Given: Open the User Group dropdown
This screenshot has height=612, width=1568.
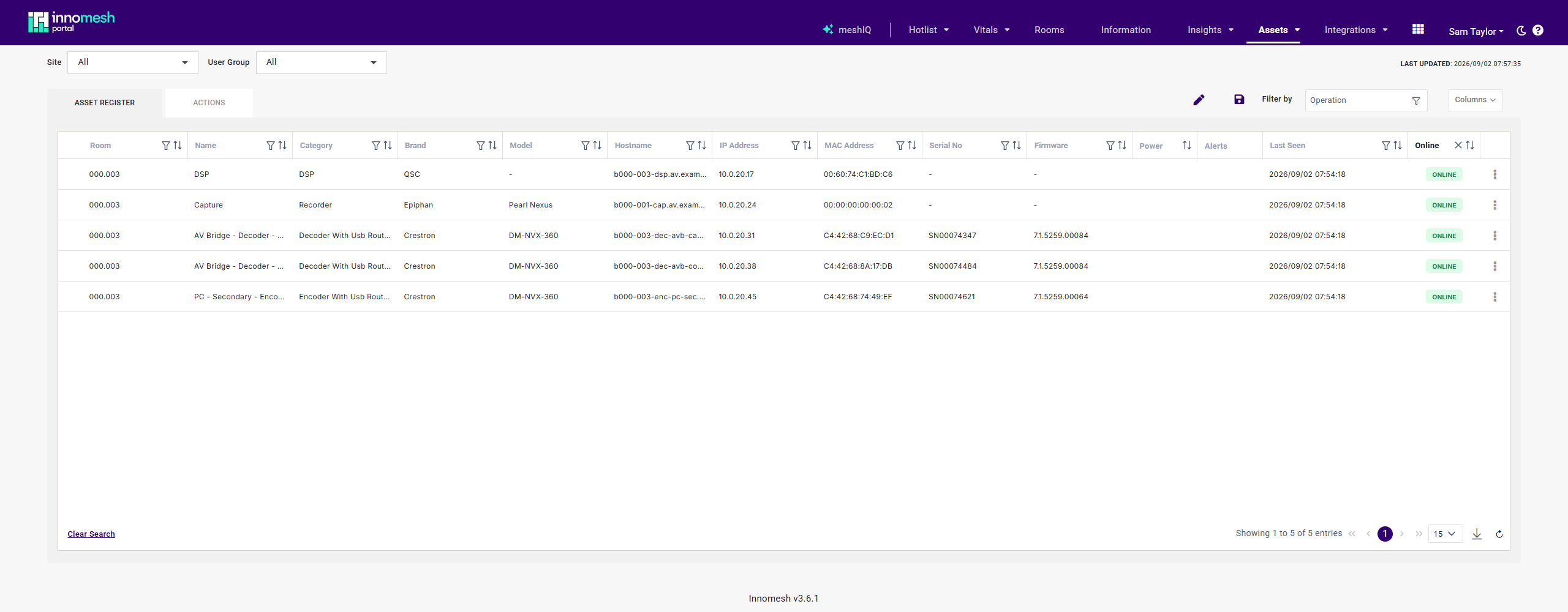Looking at the screenshot, I should pyautogui.click(x=322, y=62).
